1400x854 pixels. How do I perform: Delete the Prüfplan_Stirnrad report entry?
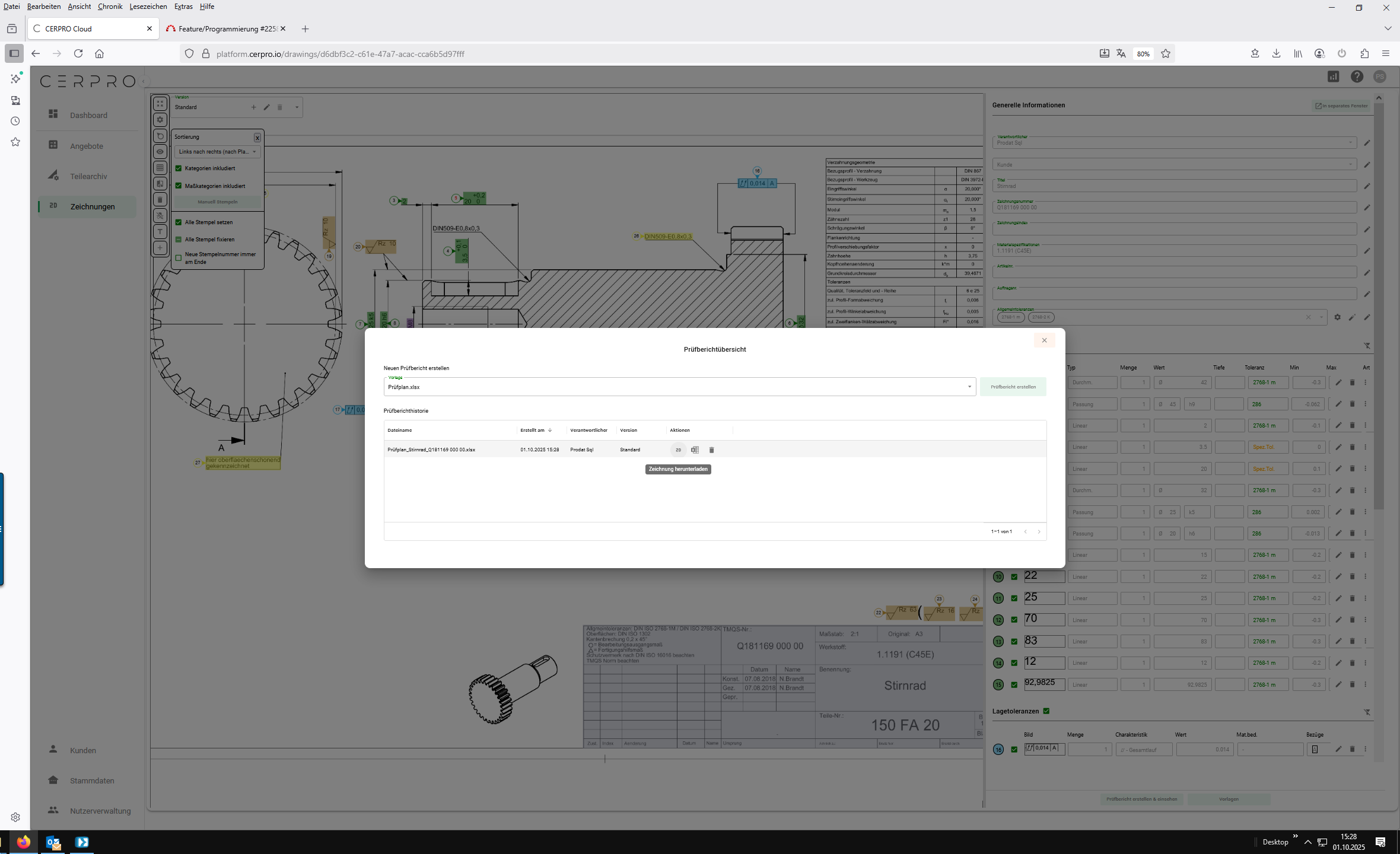pyautogui.click(x=711, y=450)
